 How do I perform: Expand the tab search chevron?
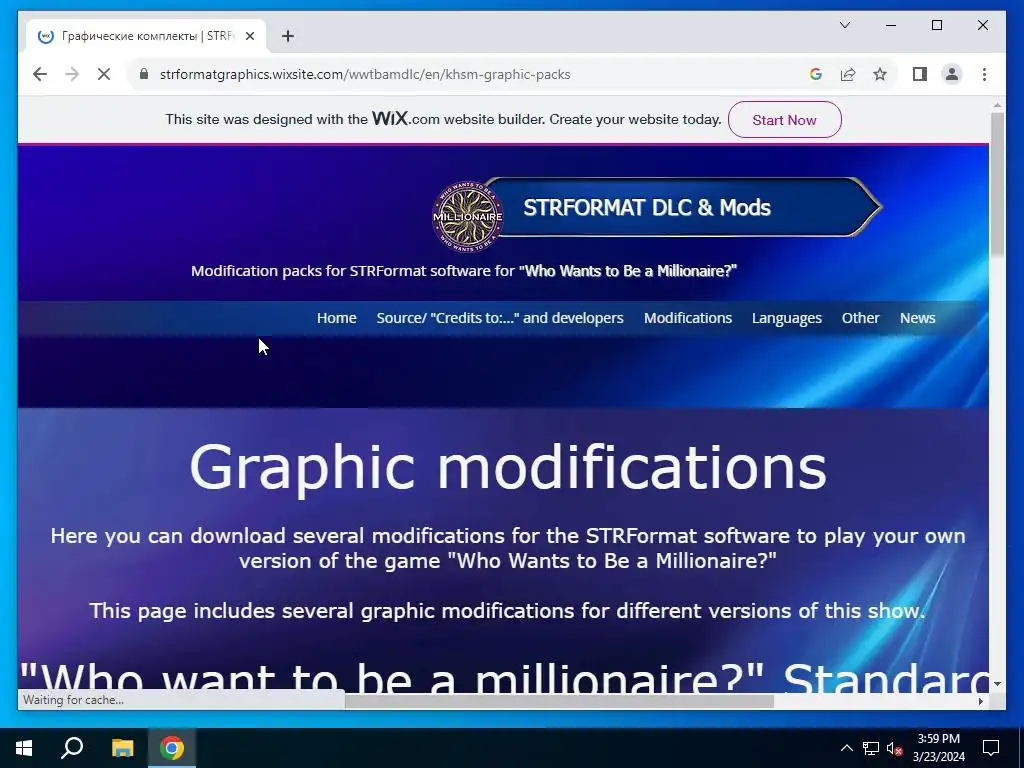click(x=844, y=25)
